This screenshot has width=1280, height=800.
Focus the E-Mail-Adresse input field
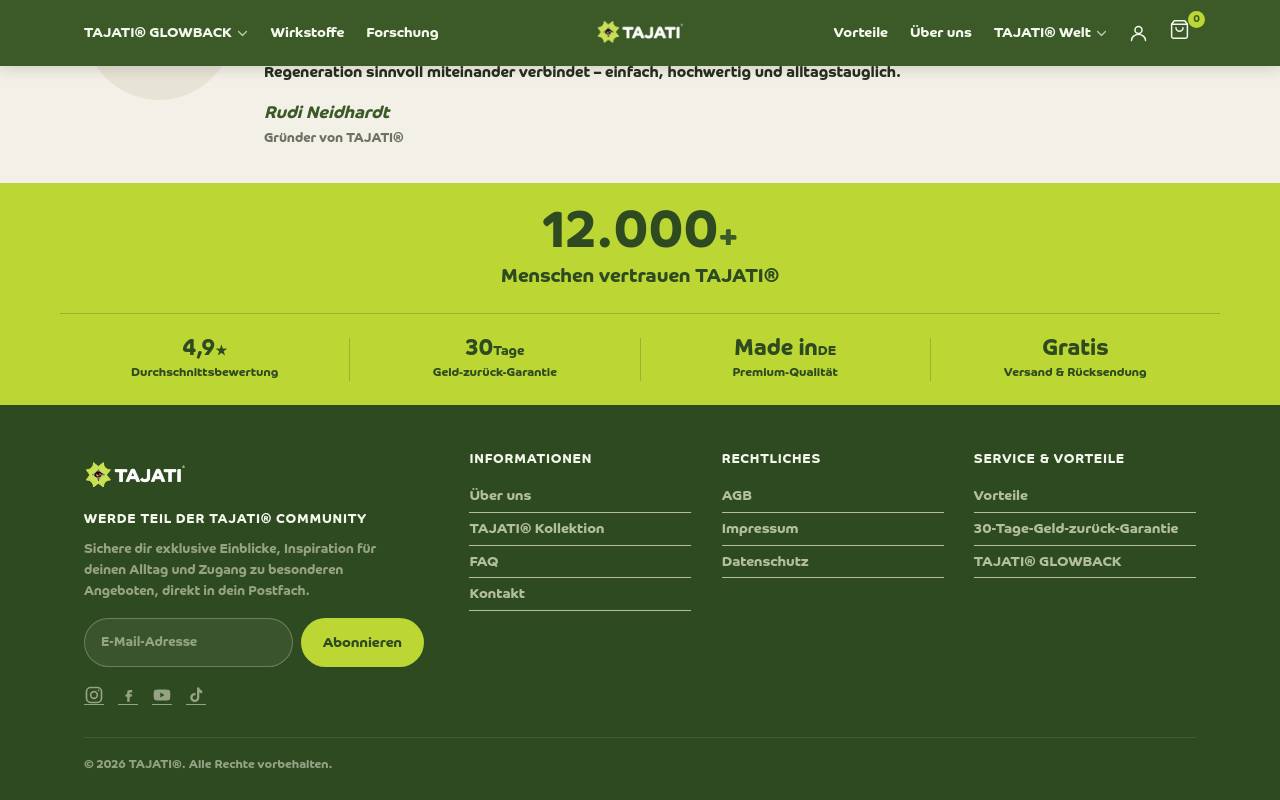[188, 642]
